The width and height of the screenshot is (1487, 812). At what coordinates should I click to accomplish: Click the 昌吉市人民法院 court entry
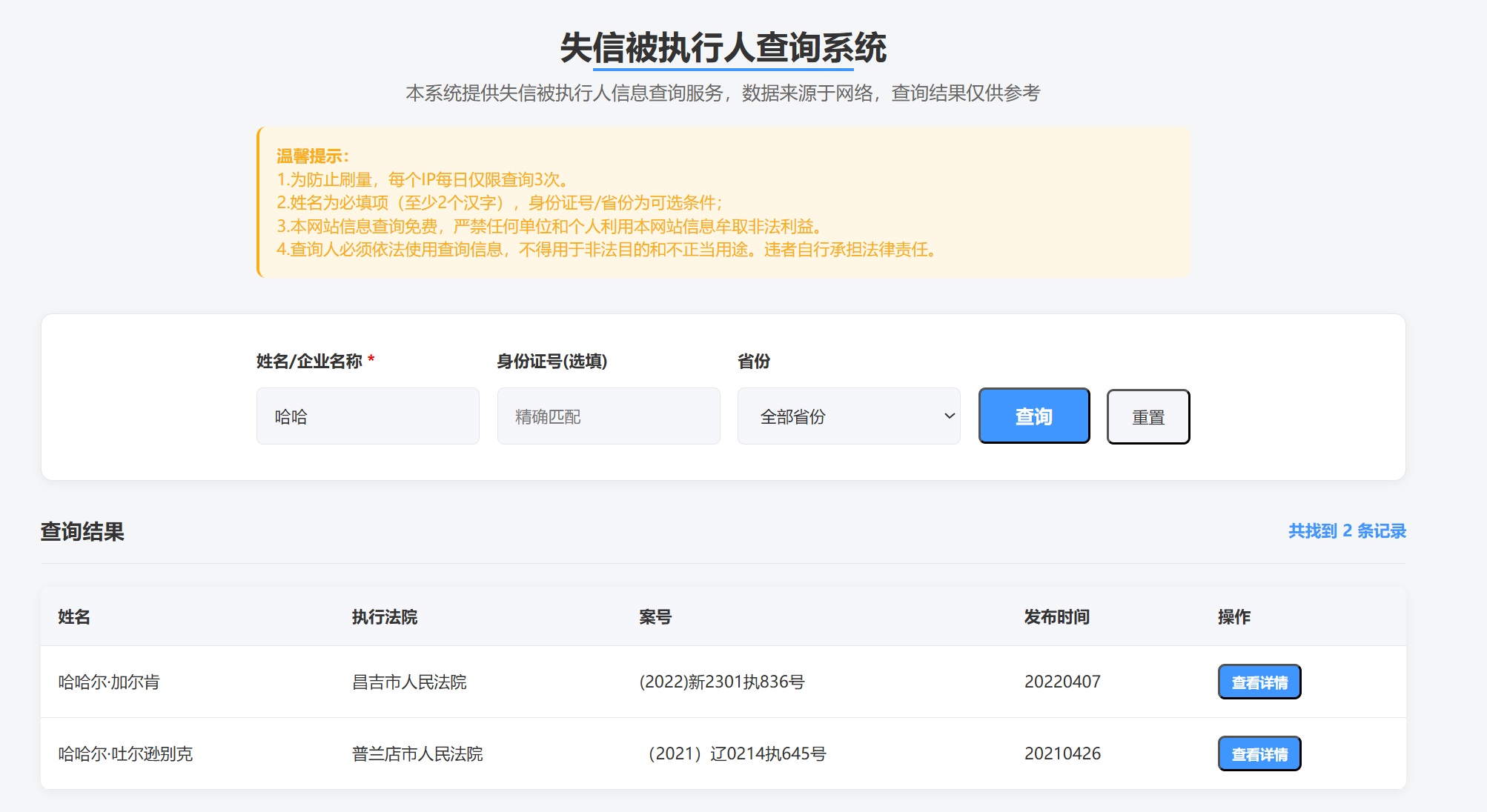(410, 682)
